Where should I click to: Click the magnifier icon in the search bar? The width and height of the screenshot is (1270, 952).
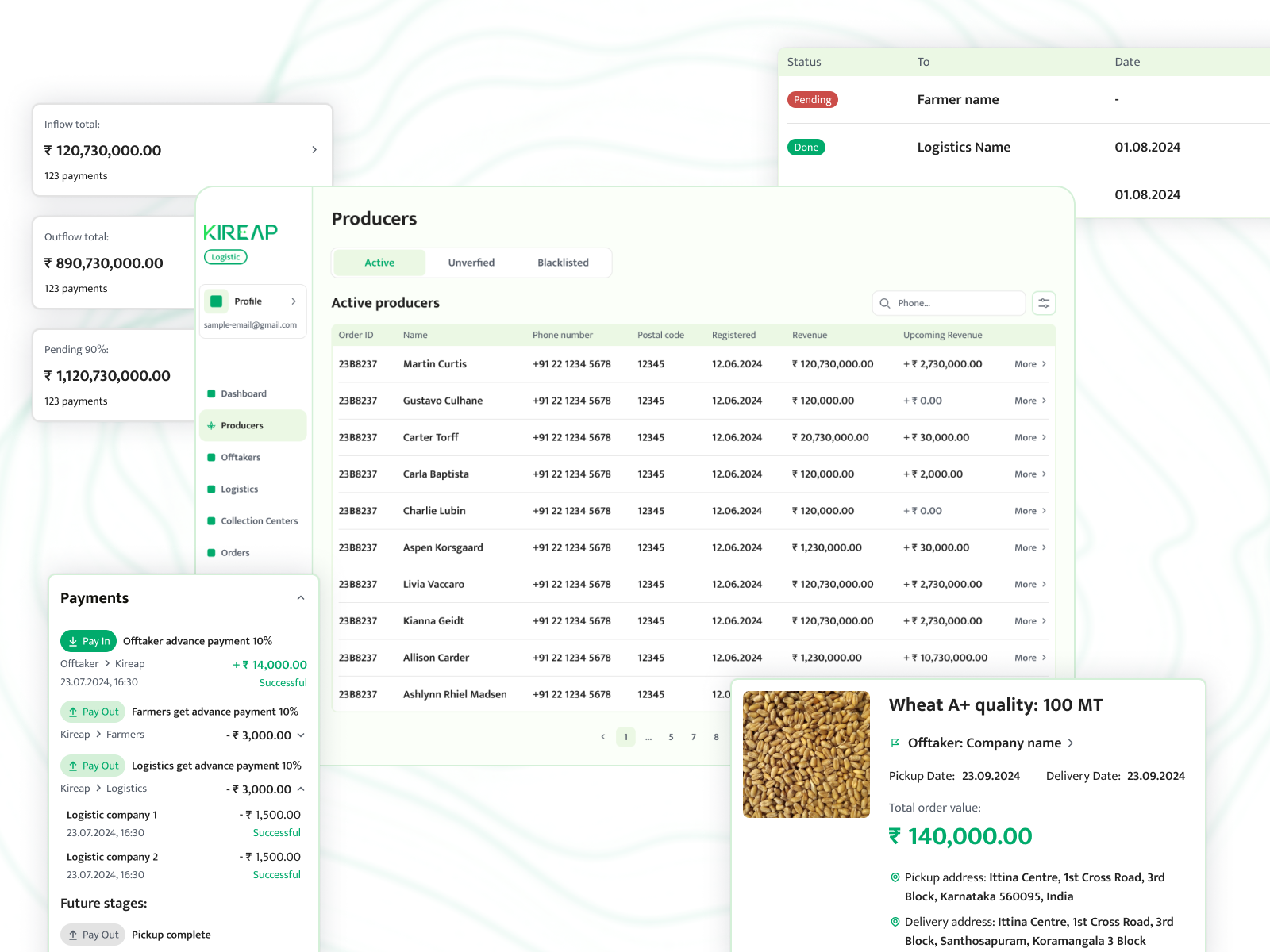point(885,303)
